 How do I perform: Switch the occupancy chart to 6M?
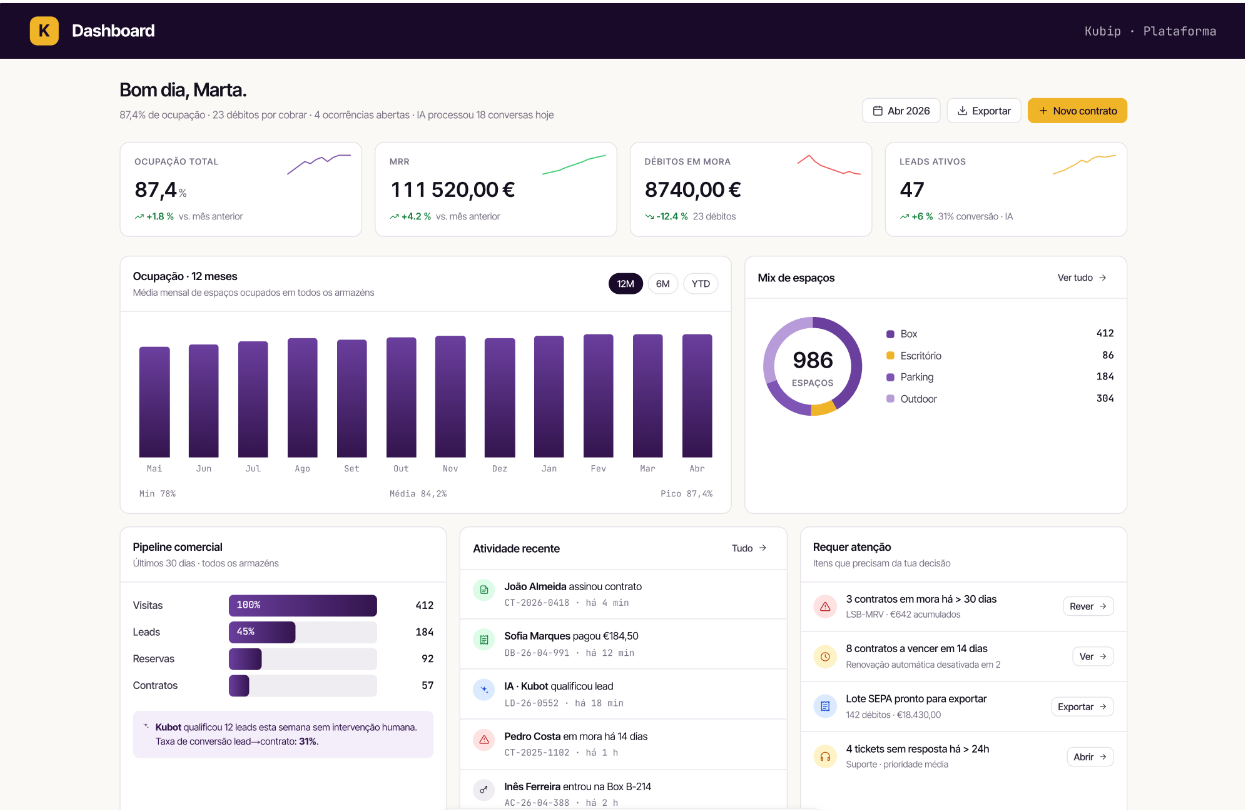pos(663,284)
